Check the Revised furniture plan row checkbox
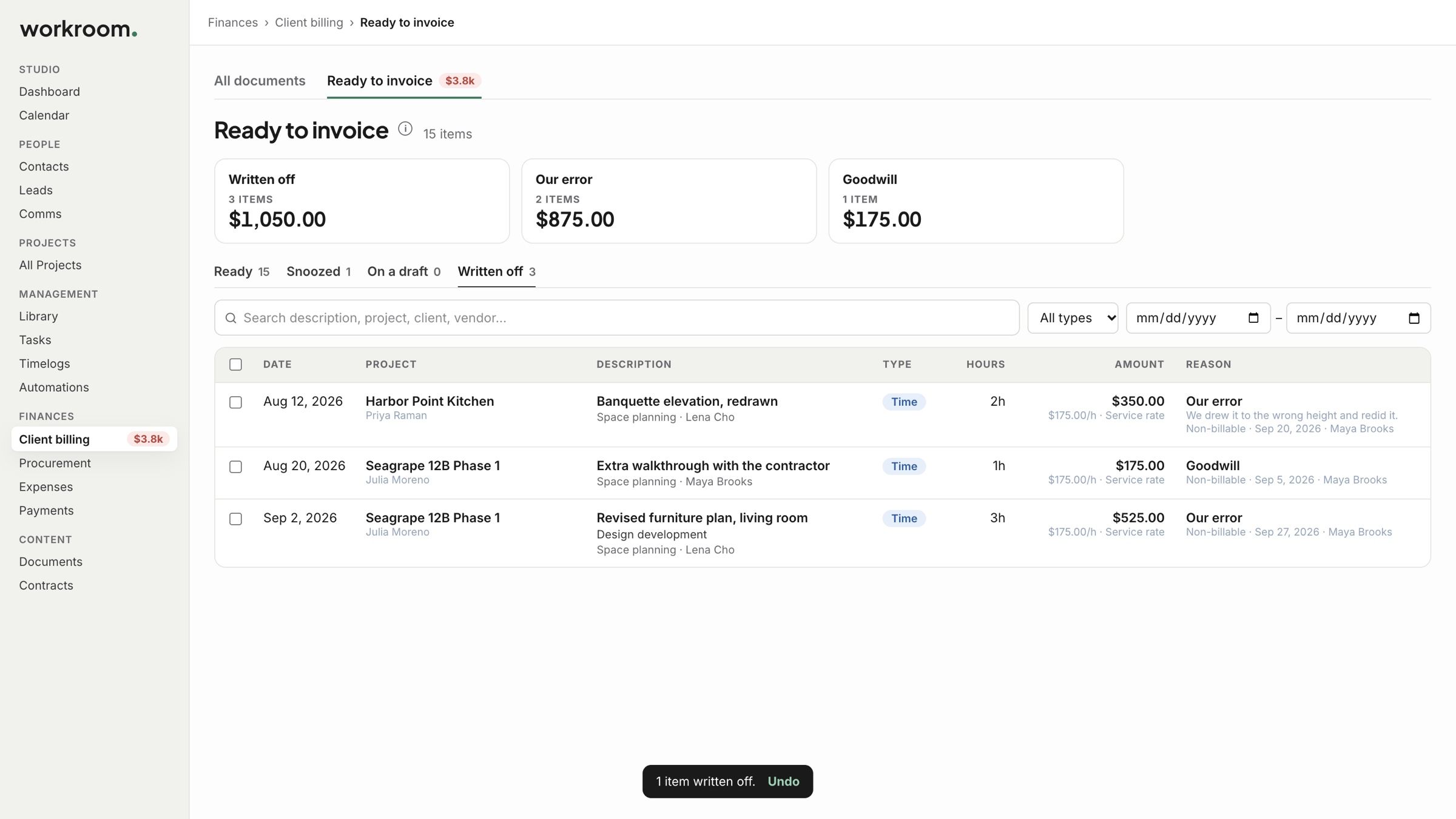This screenshot has width=1456, height=819. coord(235,519)
